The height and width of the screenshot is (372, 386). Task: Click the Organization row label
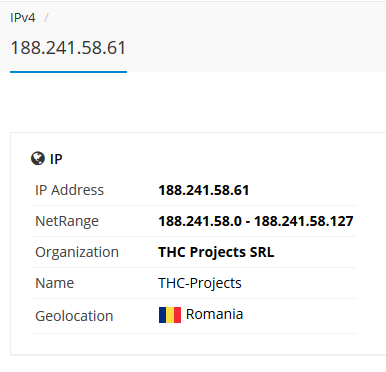click(x=77, y=252)
